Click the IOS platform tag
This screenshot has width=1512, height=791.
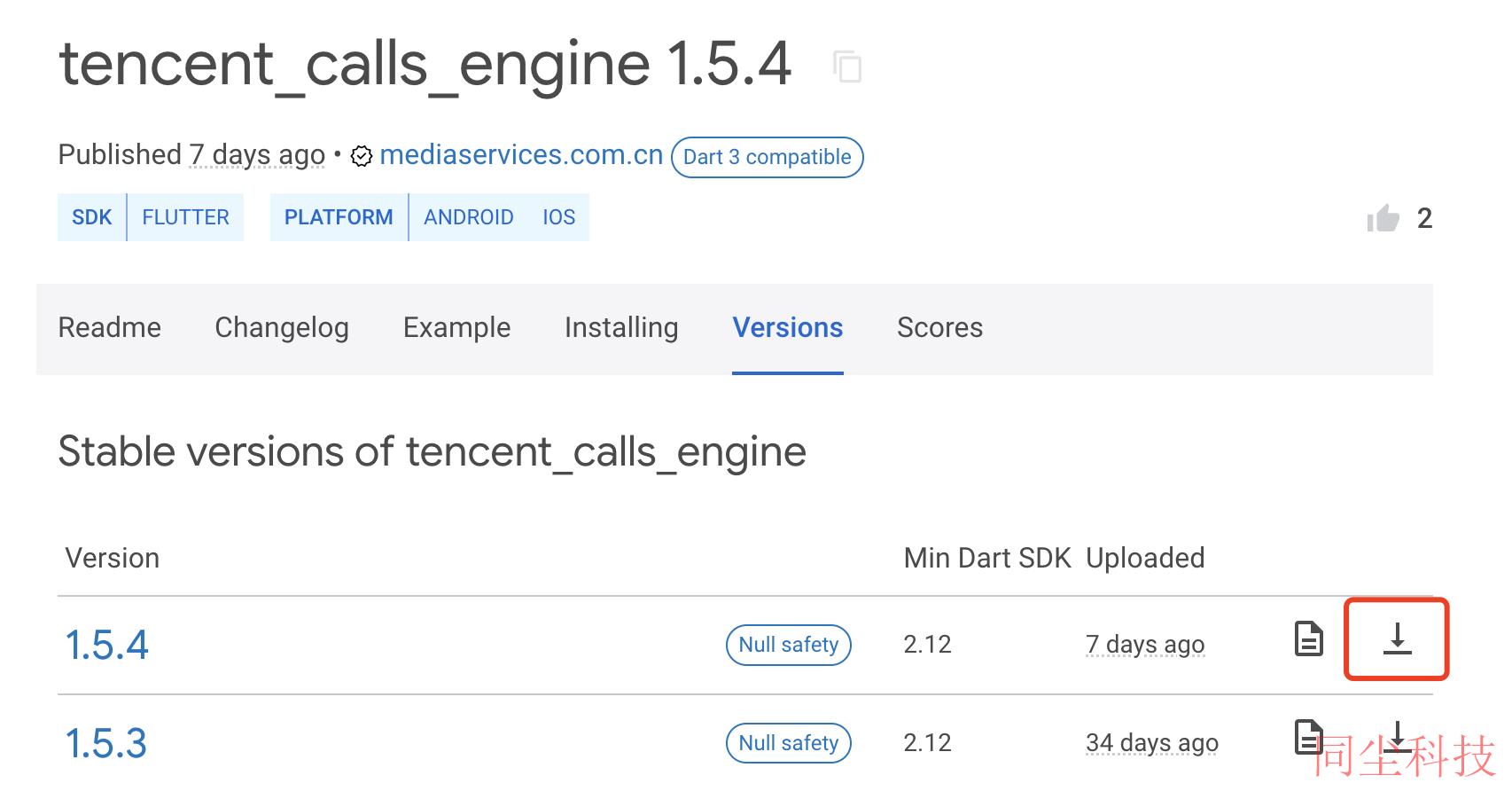tap(559, 217)
